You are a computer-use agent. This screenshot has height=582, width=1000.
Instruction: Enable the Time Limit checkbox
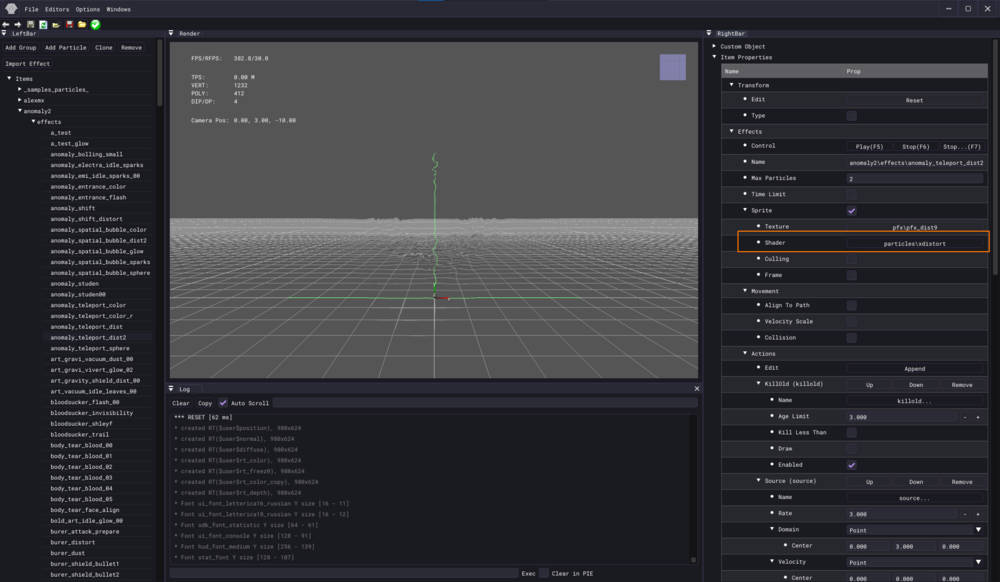(851, 194)
